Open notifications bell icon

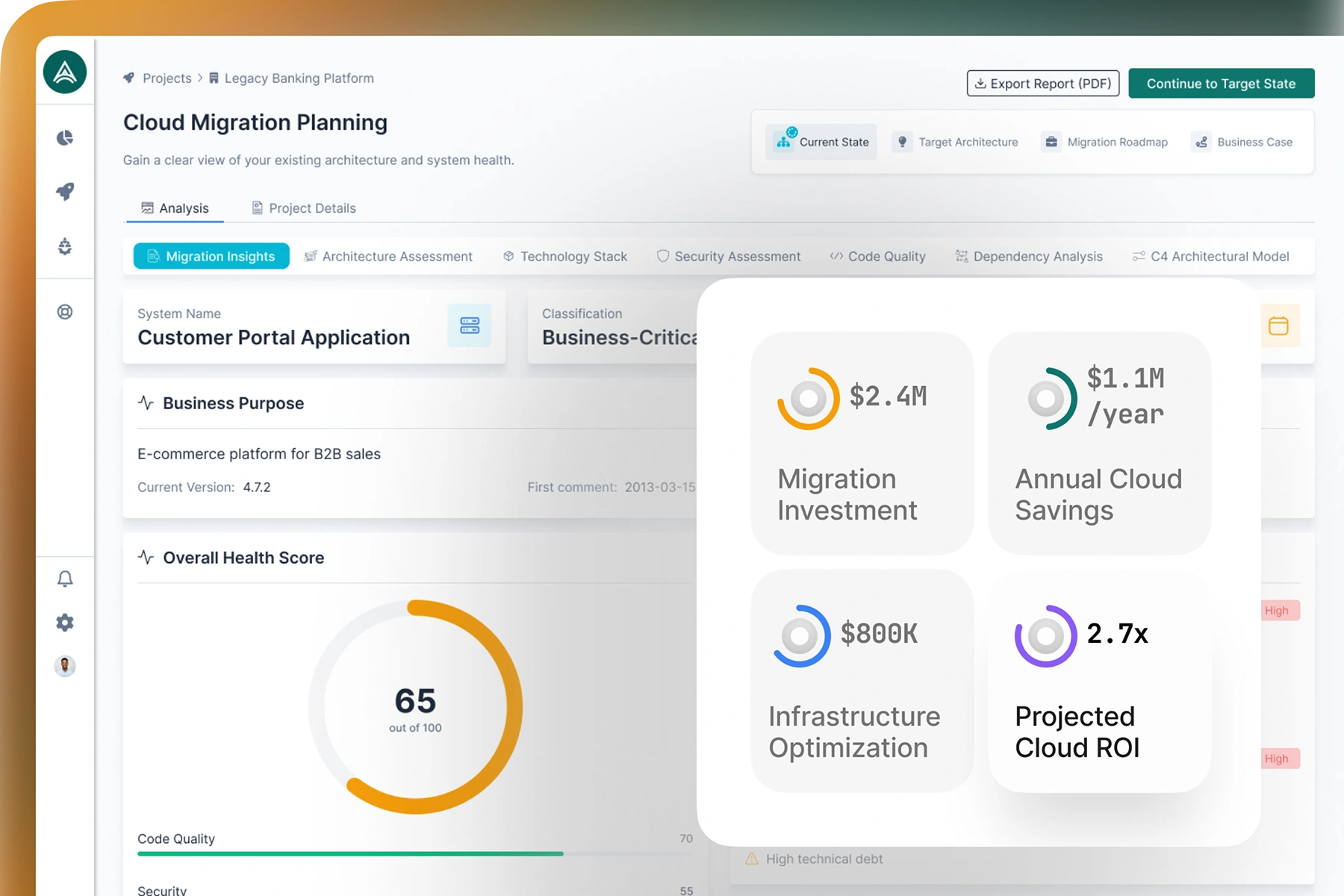click(x=65, y=579)
